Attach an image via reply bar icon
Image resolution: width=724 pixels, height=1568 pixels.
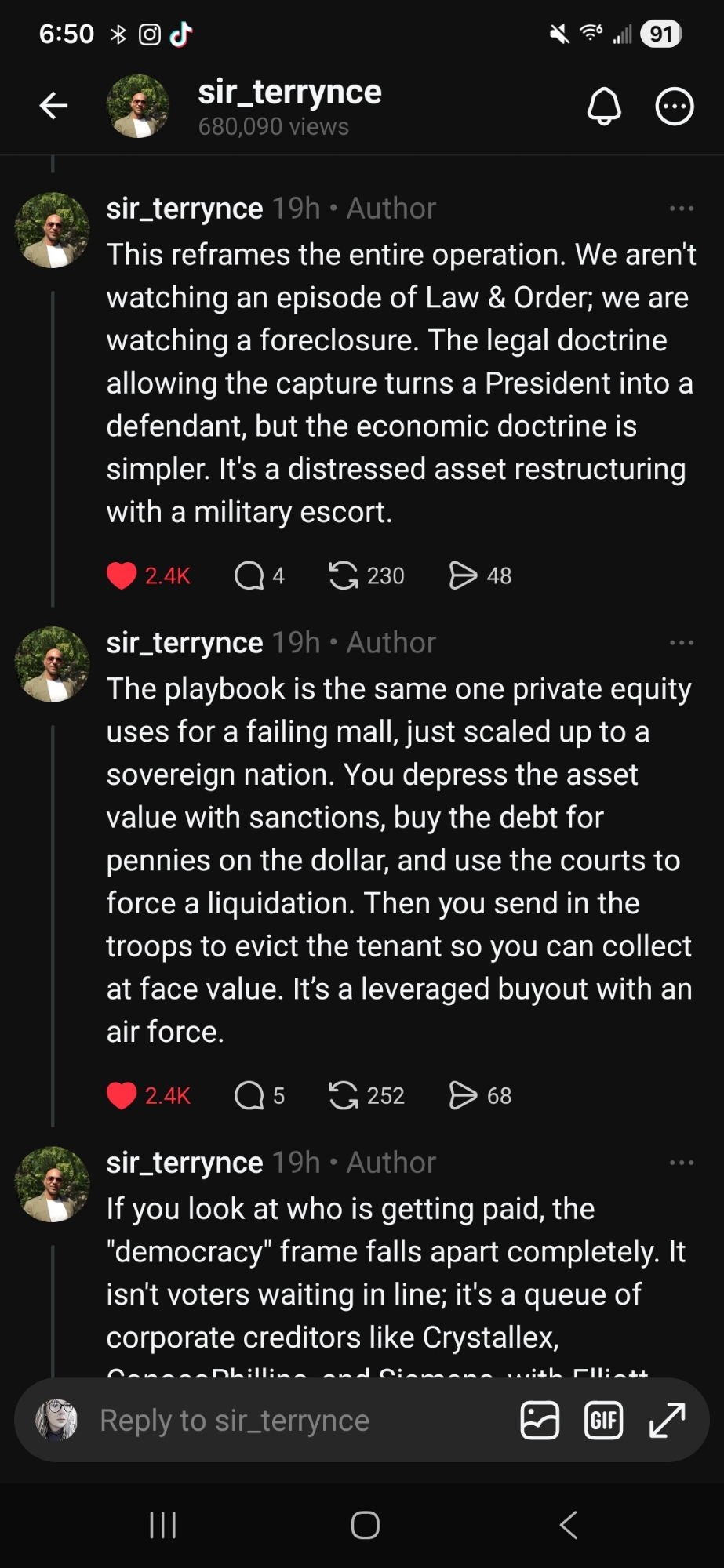click(x=540, y=1421)
